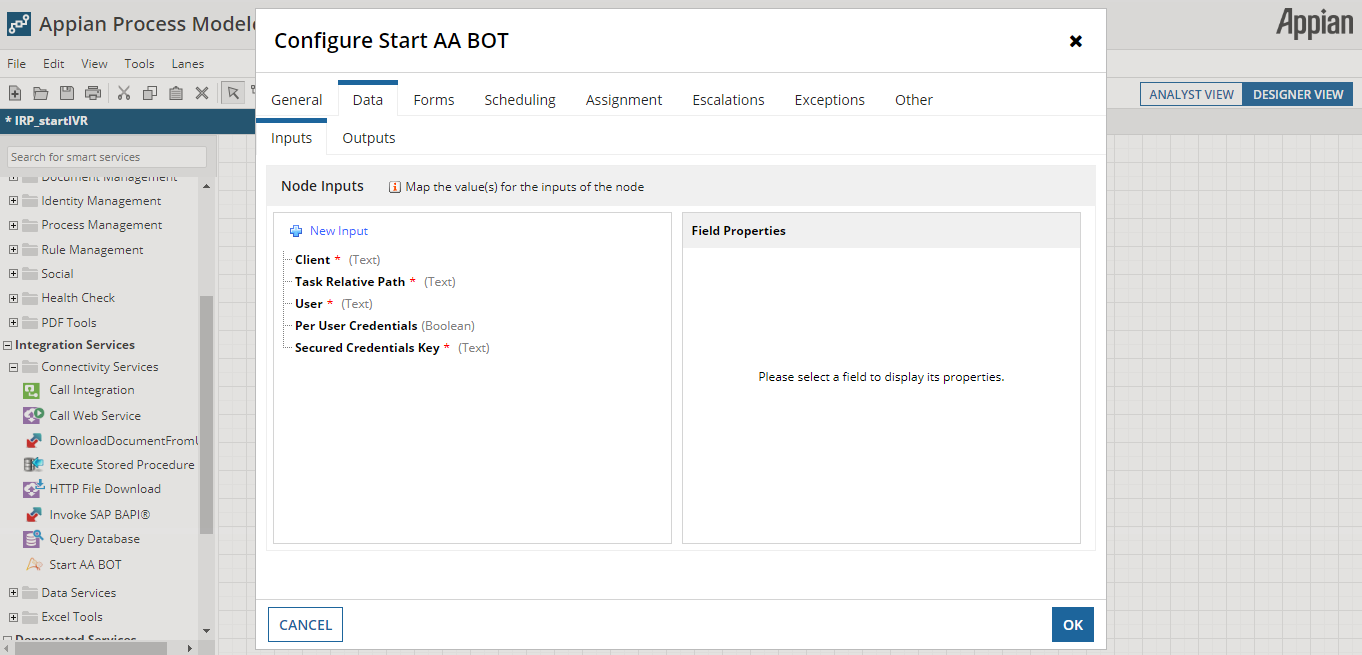
Task: Collapse the Connectivity Services folder
Action: point(14,367)
